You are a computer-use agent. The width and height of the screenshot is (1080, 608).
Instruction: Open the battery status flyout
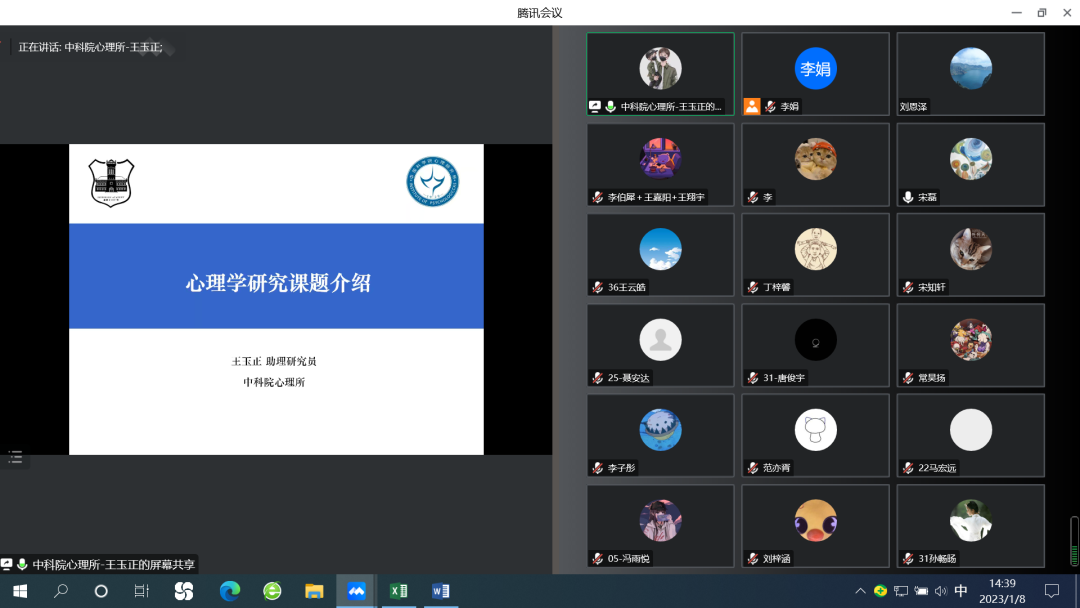click(922, 590)
